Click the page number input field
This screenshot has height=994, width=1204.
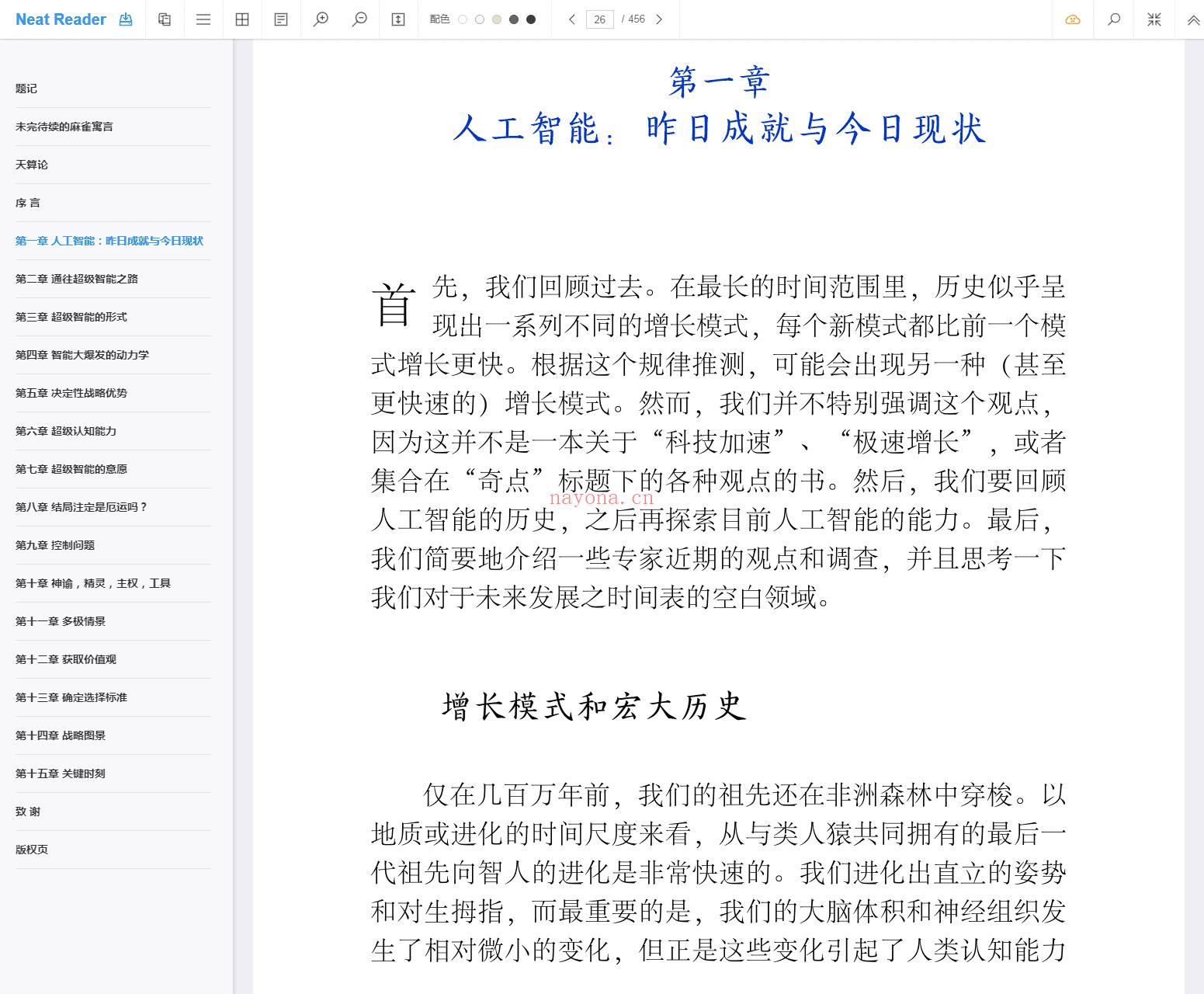coord(599,19)
